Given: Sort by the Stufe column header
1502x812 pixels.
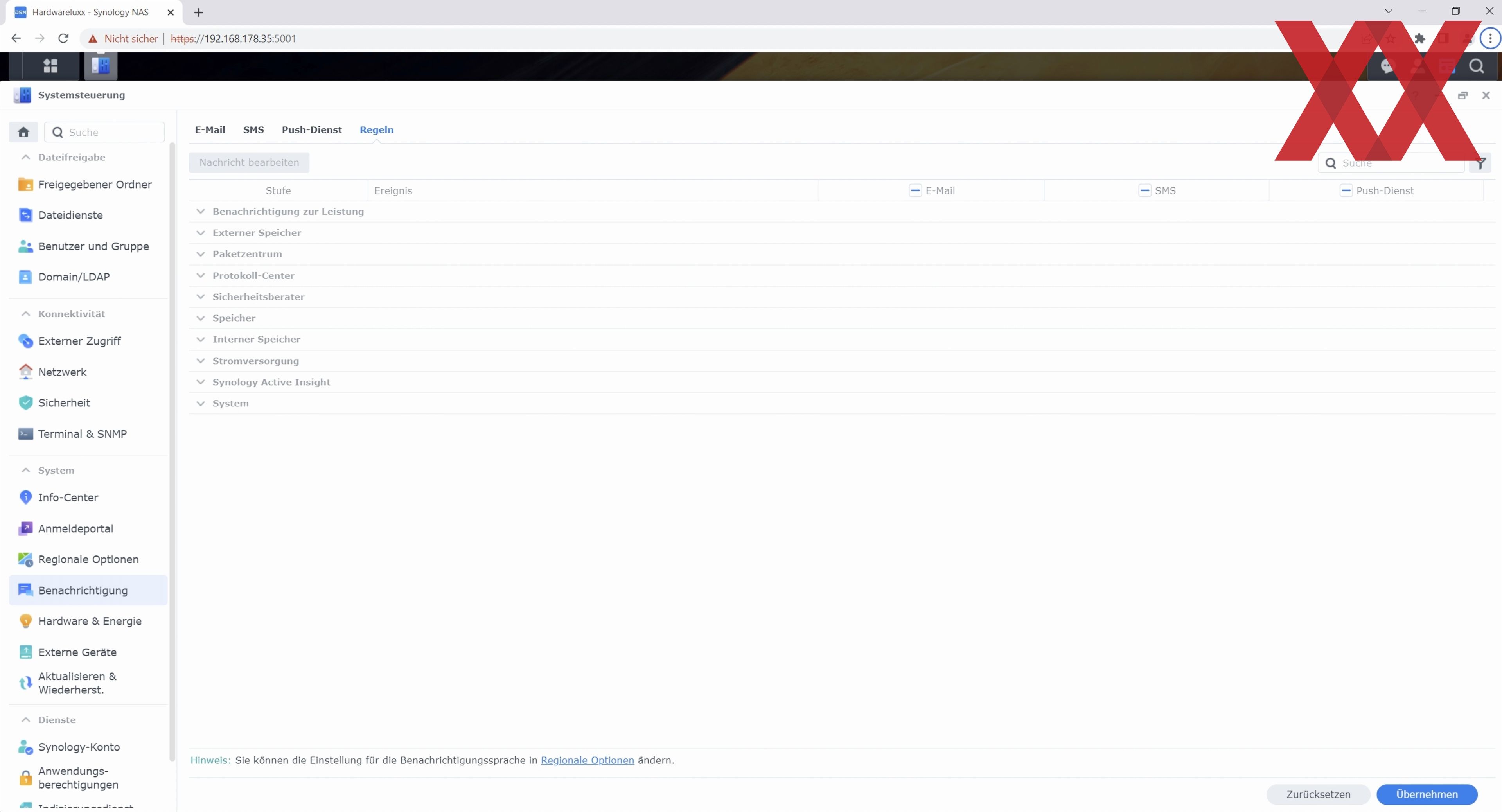Looking at the screenshot, I should tap(278, 190).
